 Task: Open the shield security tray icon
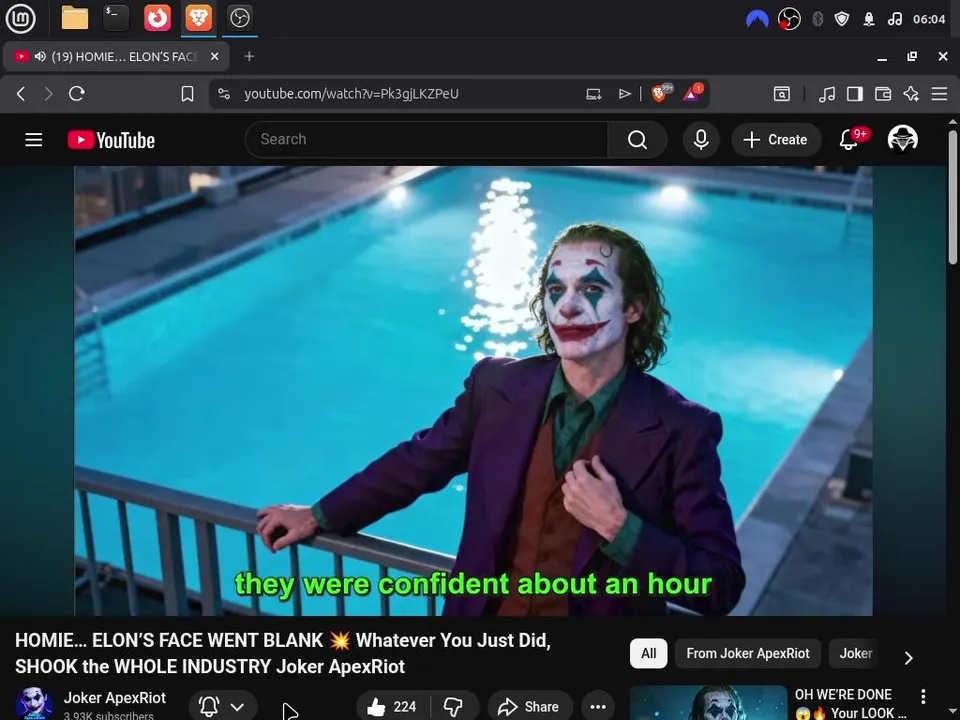842,19
